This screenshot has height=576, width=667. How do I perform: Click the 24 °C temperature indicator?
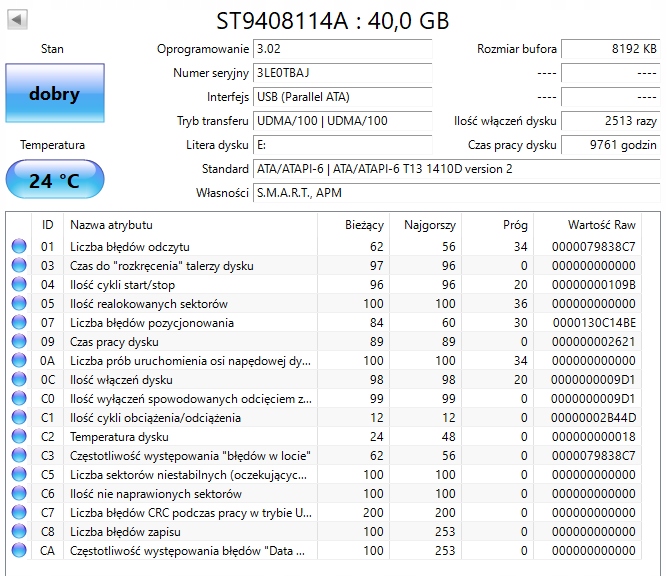coord(55,180)
